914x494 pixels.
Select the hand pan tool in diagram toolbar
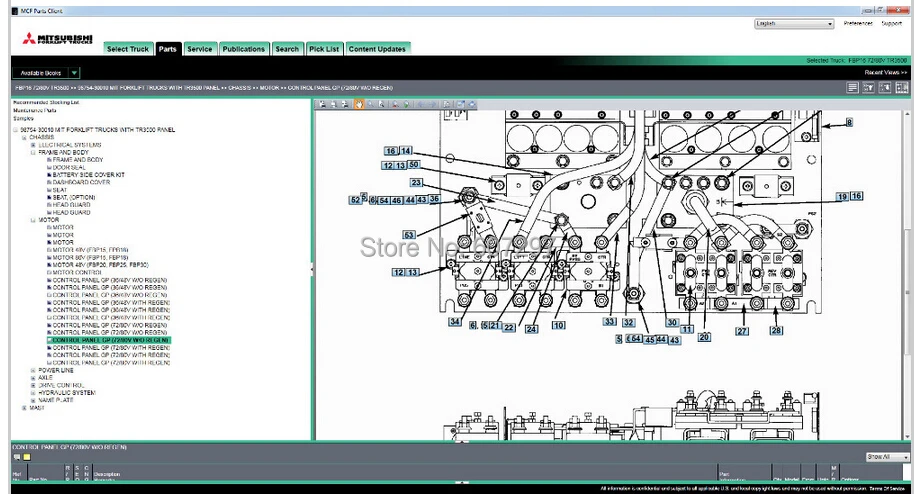(358, 104)
